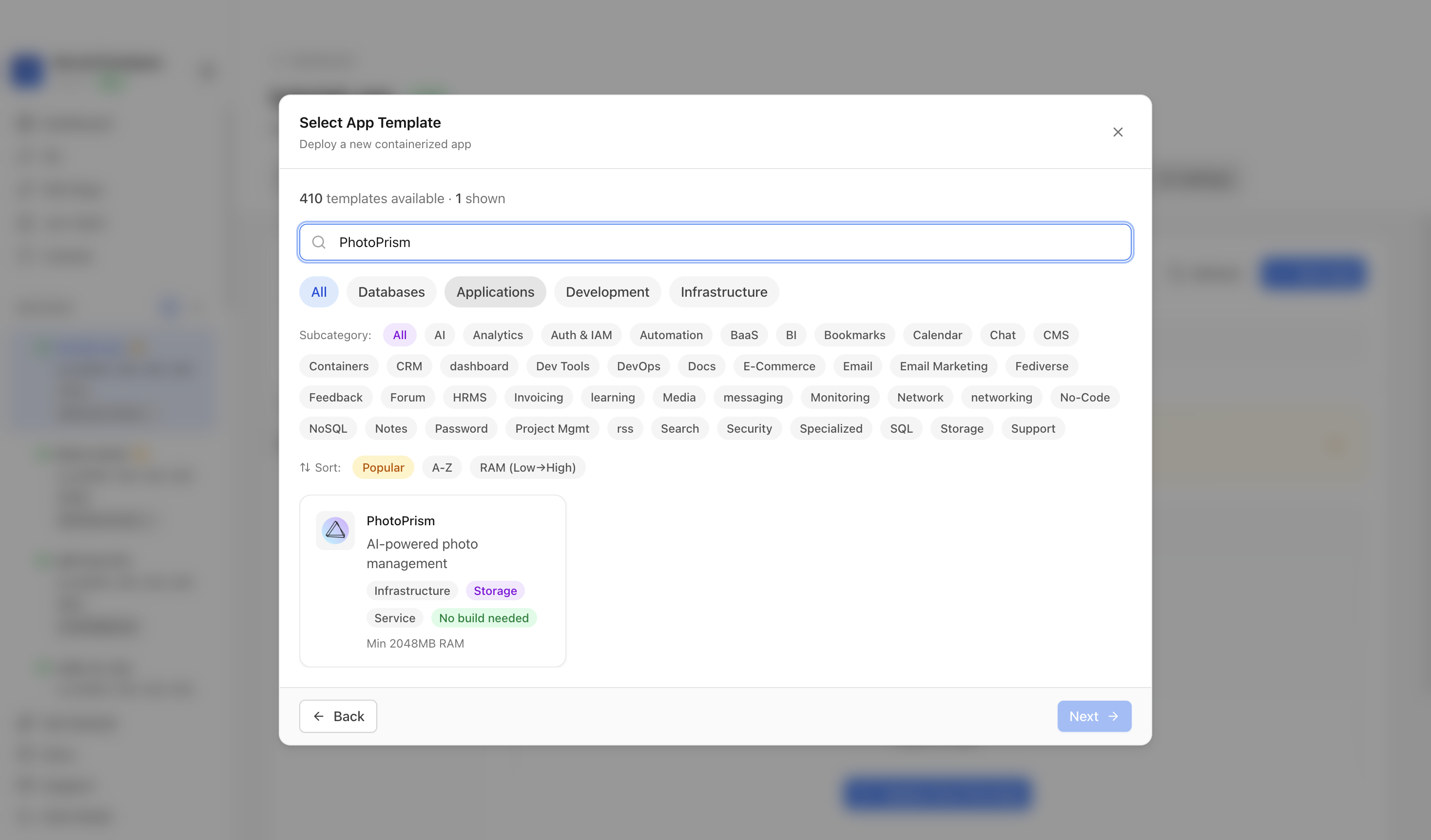The image size is (1431, 840).
Task: Filter by Email subcategory chip
Action: tap(857, 366)
